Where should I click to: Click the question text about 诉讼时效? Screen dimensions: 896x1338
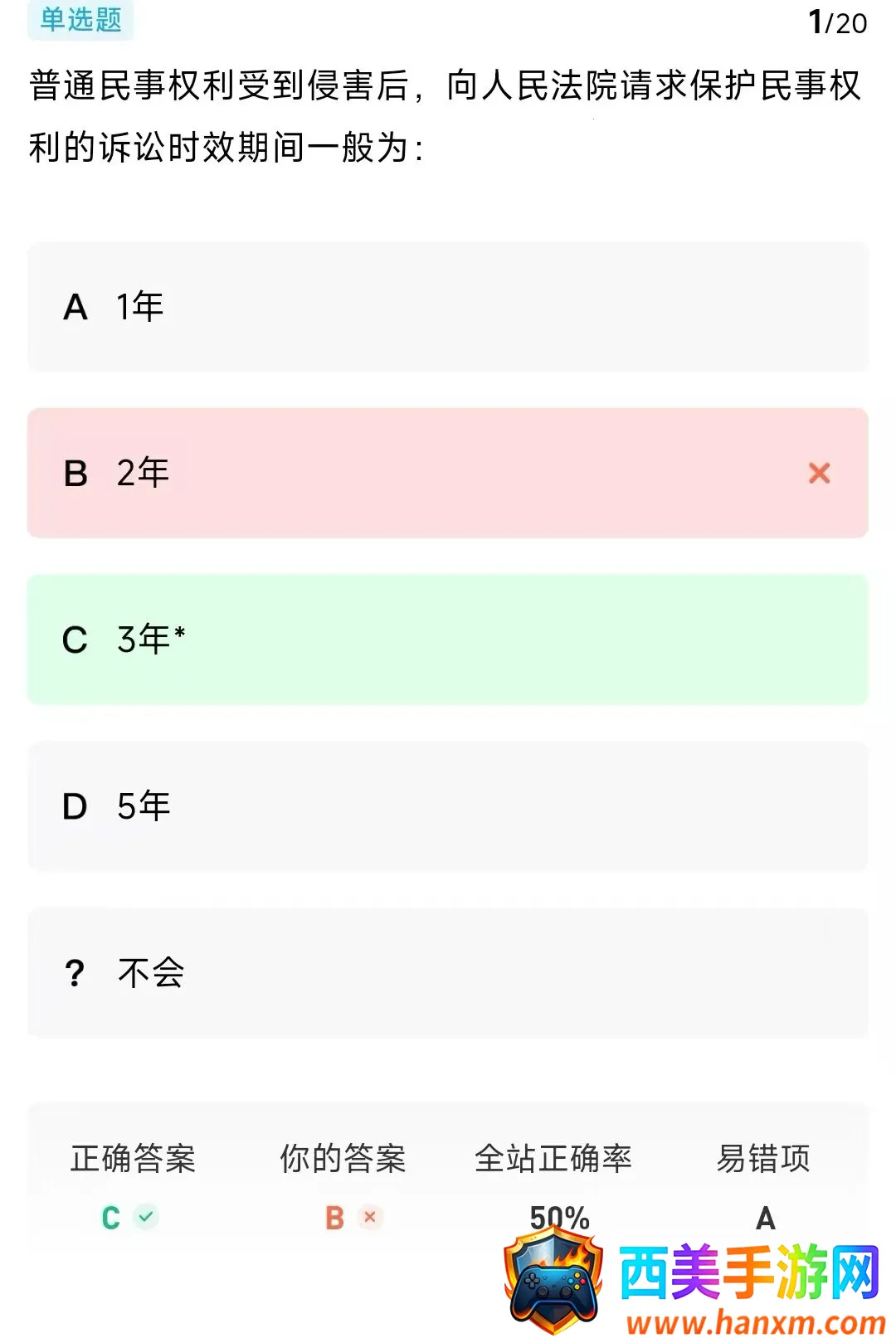[446, 116]
